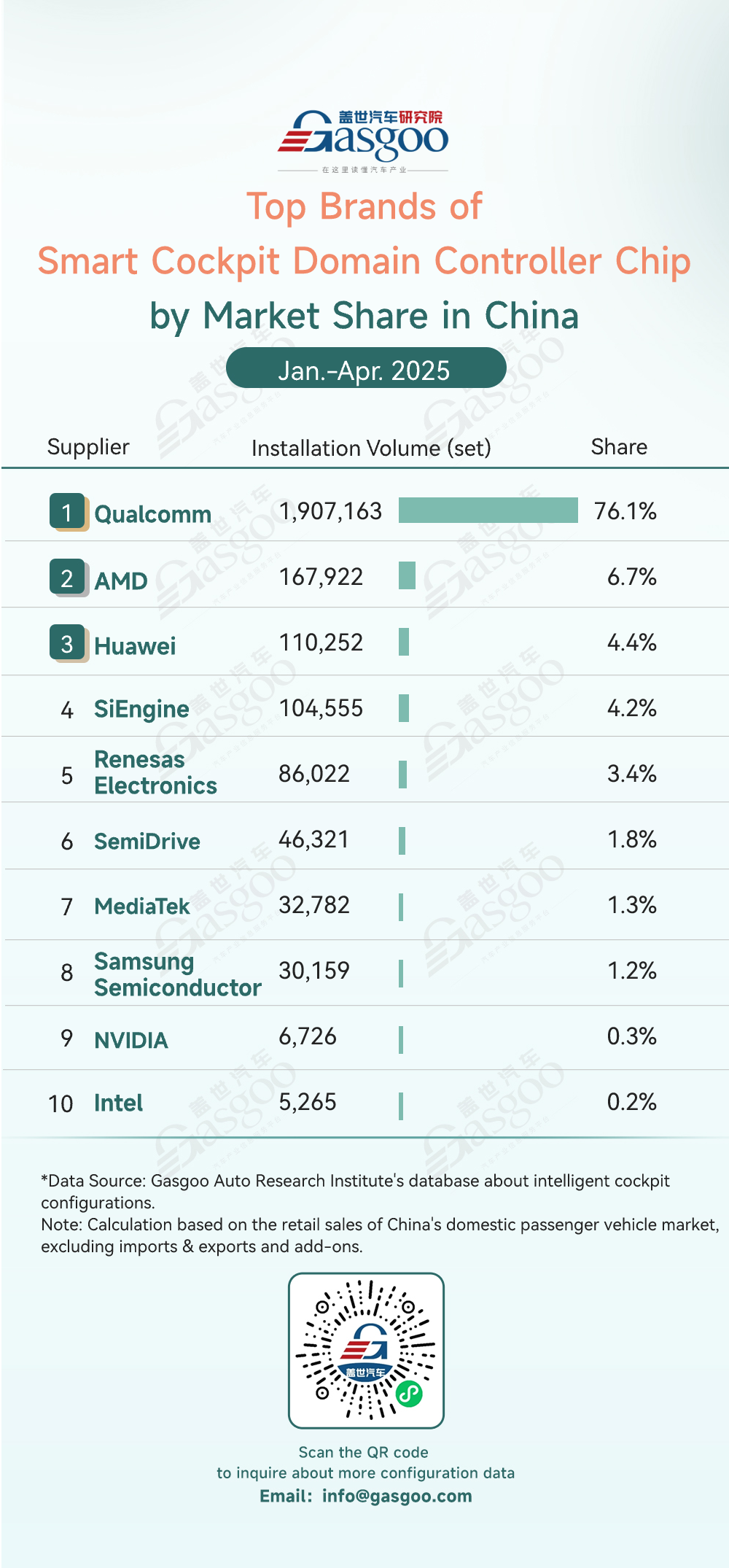Click AMD's installation volume bar
Screen dimensions: 729x1568
407,575
